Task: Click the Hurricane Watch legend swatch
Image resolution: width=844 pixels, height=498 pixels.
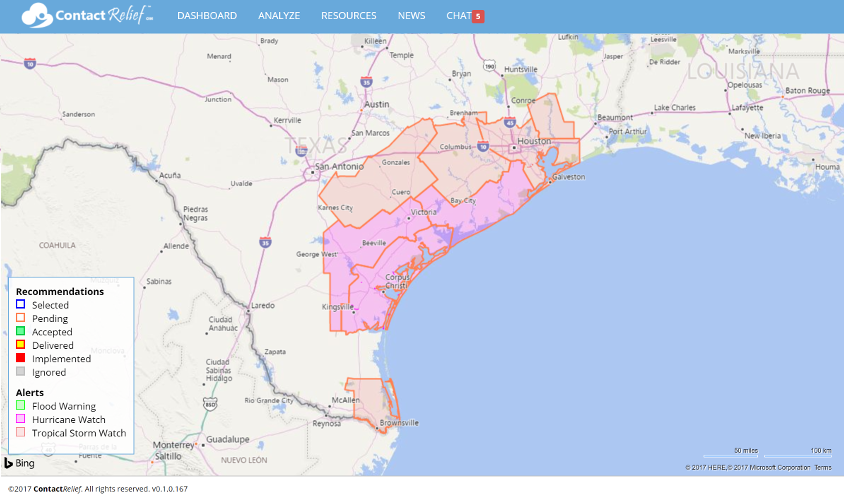Action: point(20,419)
